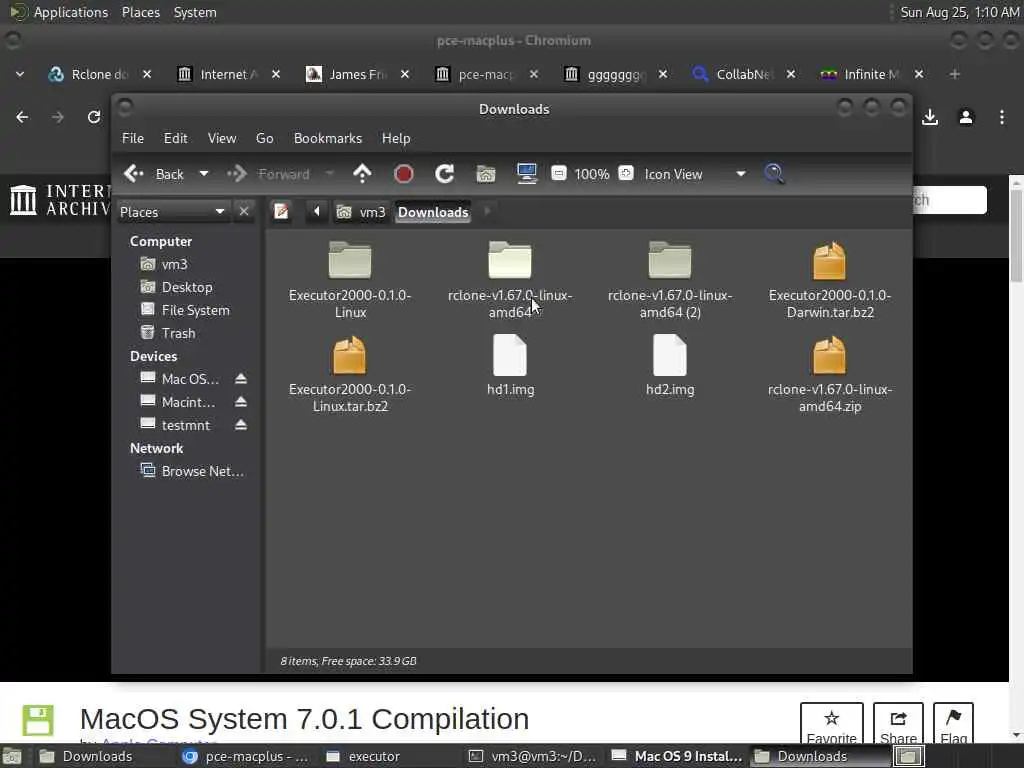Switch to Mac OS 9 Instal... taskbar window
1024x768 pixels.
[x=677, y=756]
